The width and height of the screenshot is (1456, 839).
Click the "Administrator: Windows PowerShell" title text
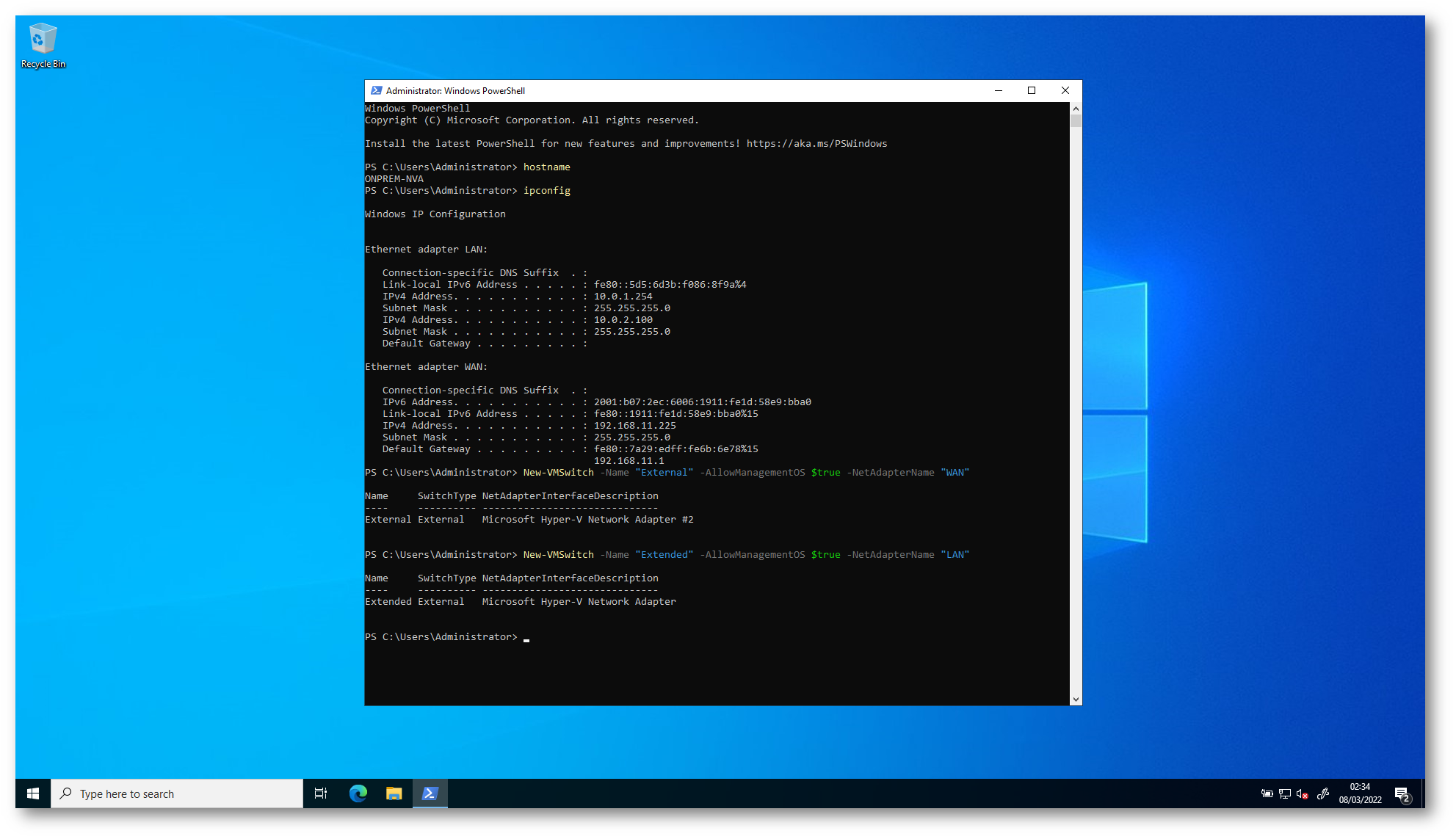point(456,91)
